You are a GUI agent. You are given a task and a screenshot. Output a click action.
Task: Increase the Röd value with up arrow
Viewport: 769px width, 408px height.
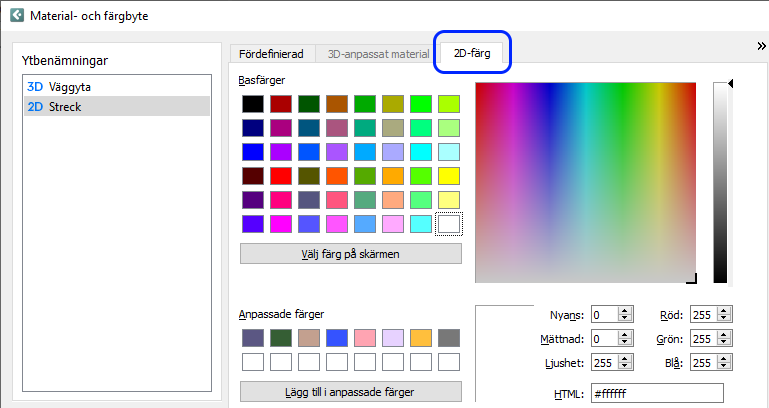click(x=725, y=310)
